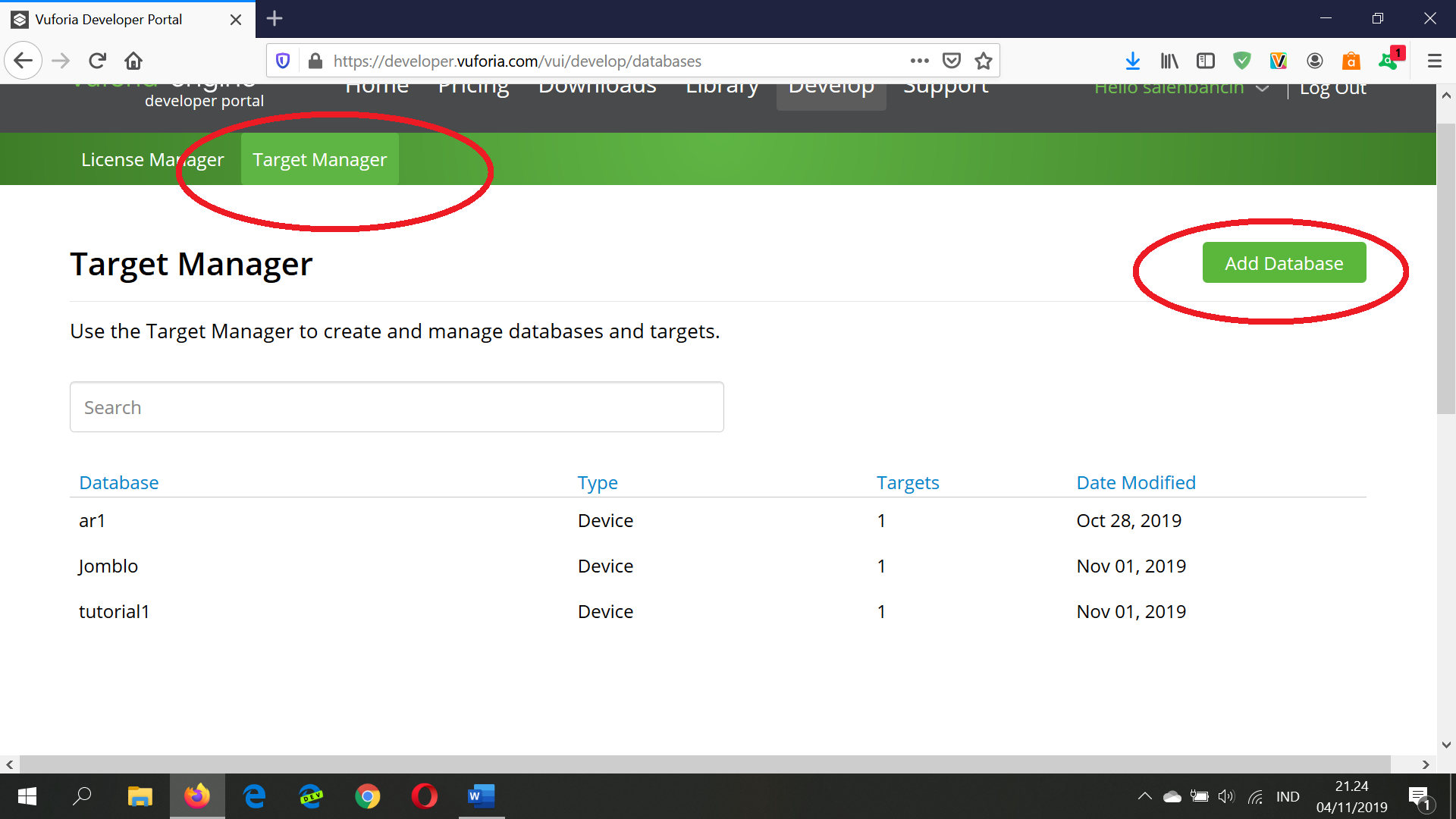Viewport: 1456px width, 819px height.
Task: Open the volume control in system tray
Action: 1226,796
